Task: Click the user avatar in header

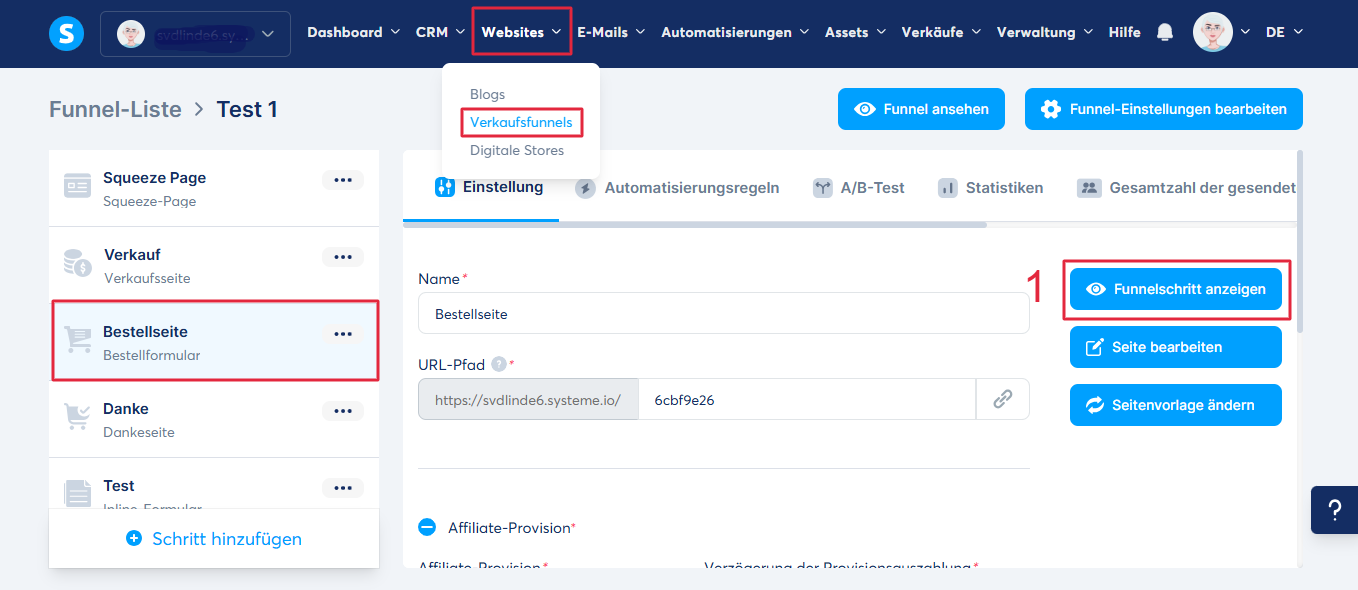Action: [x=1212, y=32]
